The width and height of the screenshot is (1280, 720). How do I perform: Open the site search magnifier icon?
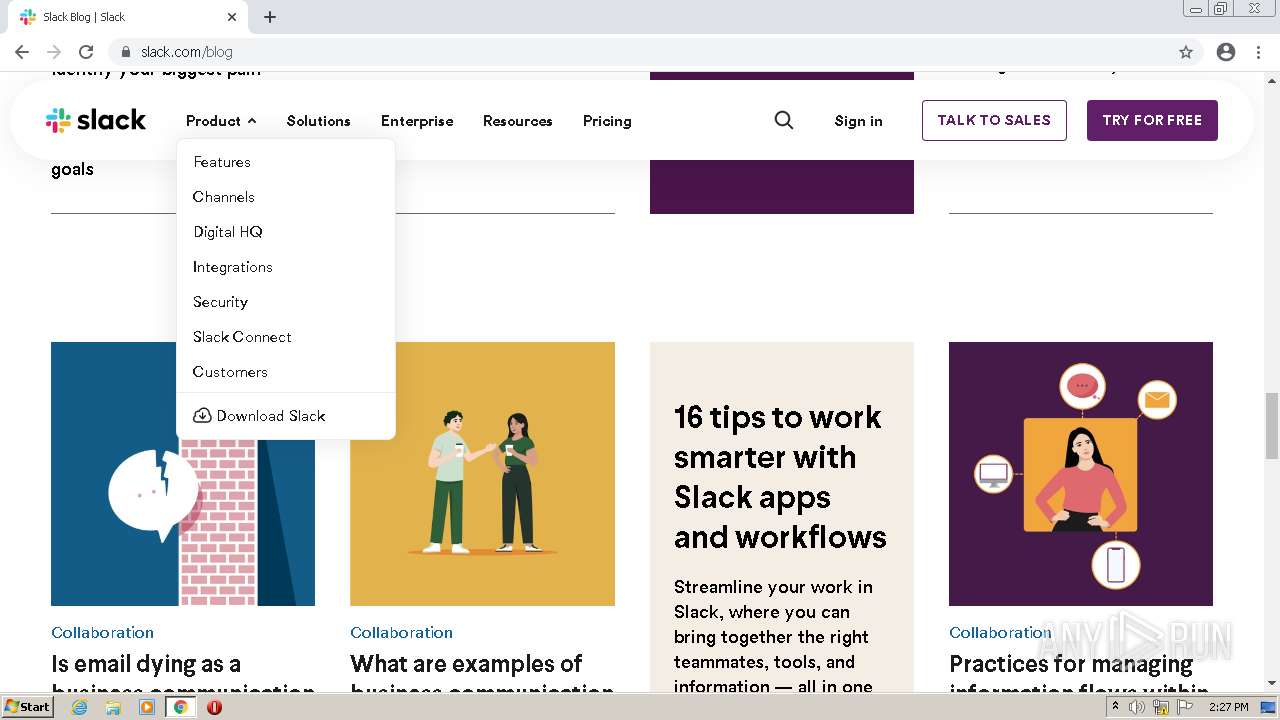tap(784, 121)
